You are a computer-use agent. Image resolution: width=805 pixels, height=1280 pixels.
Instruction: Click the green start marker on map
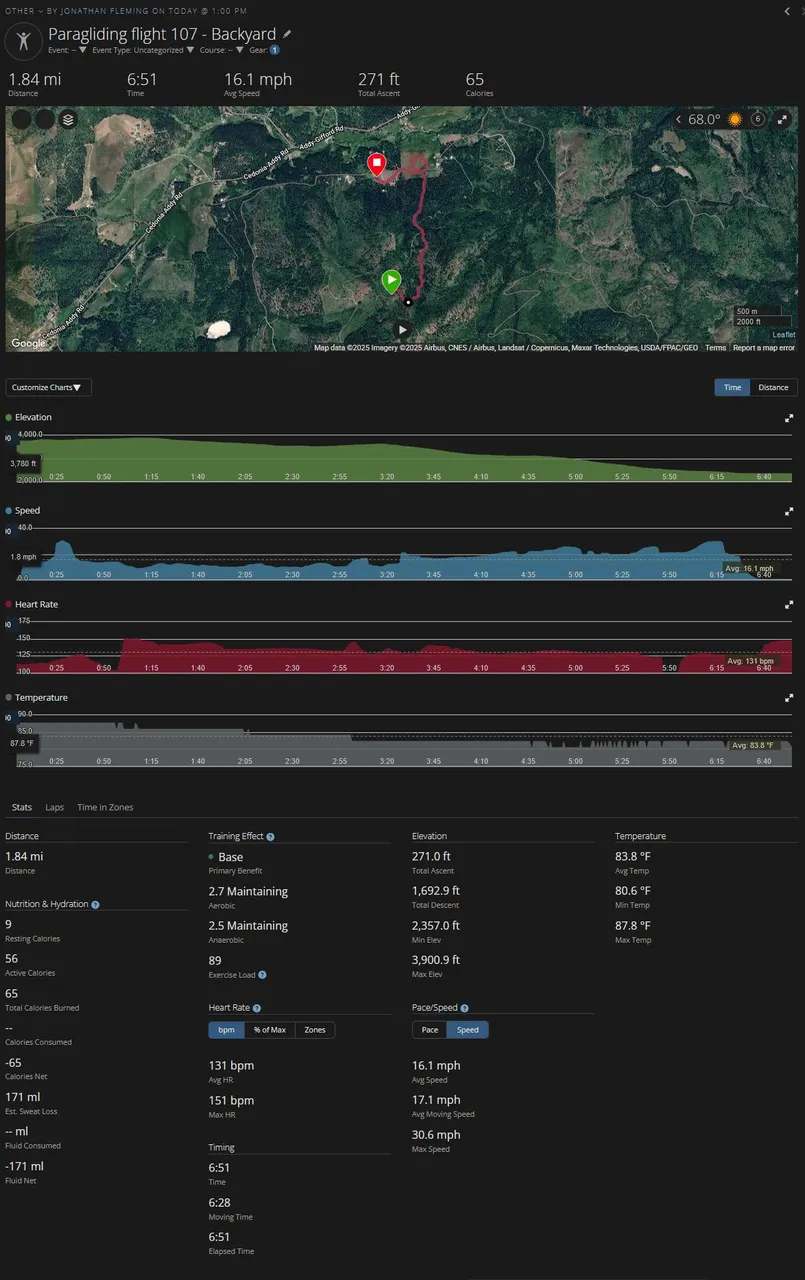(x=391, y=281)
